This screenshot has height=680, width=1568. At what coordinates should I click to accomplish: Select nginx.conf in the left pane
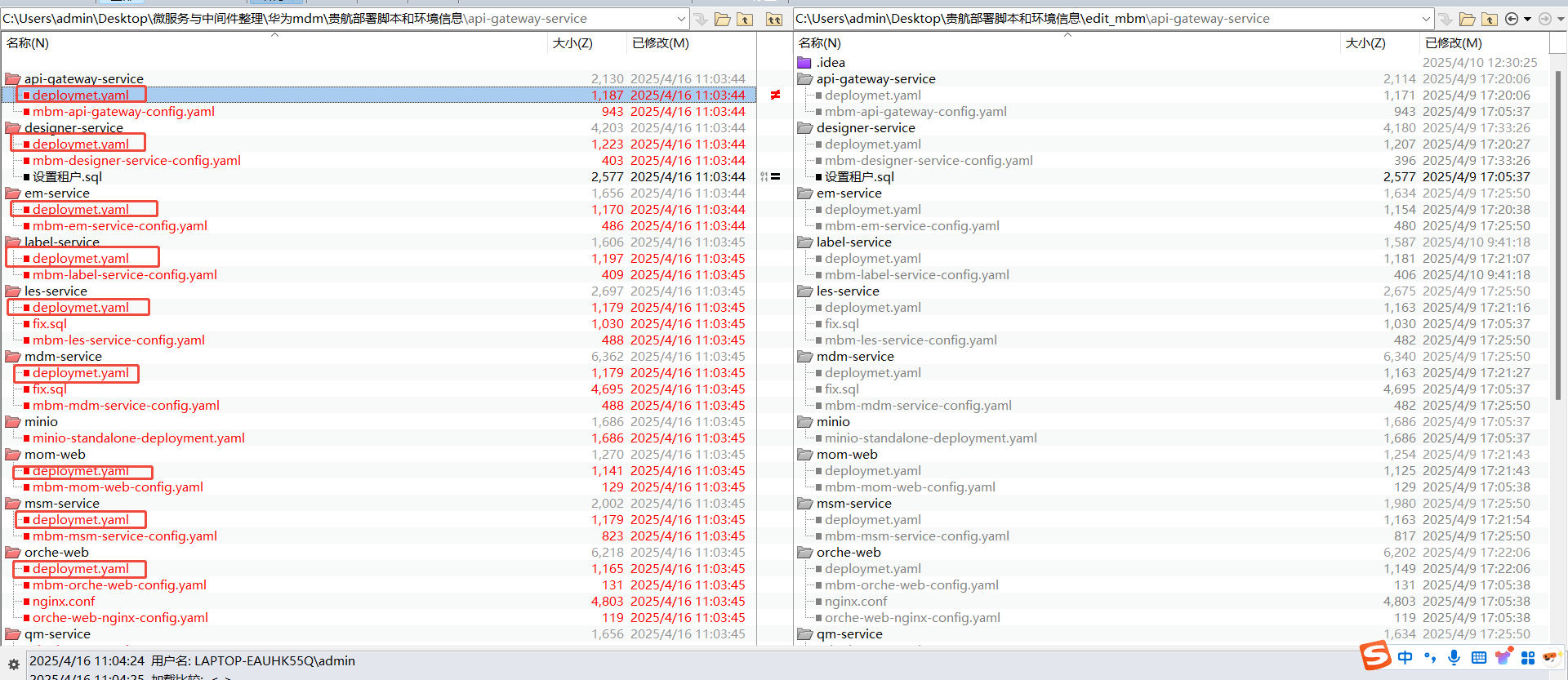pyautogui.click(x=64, y=602)
